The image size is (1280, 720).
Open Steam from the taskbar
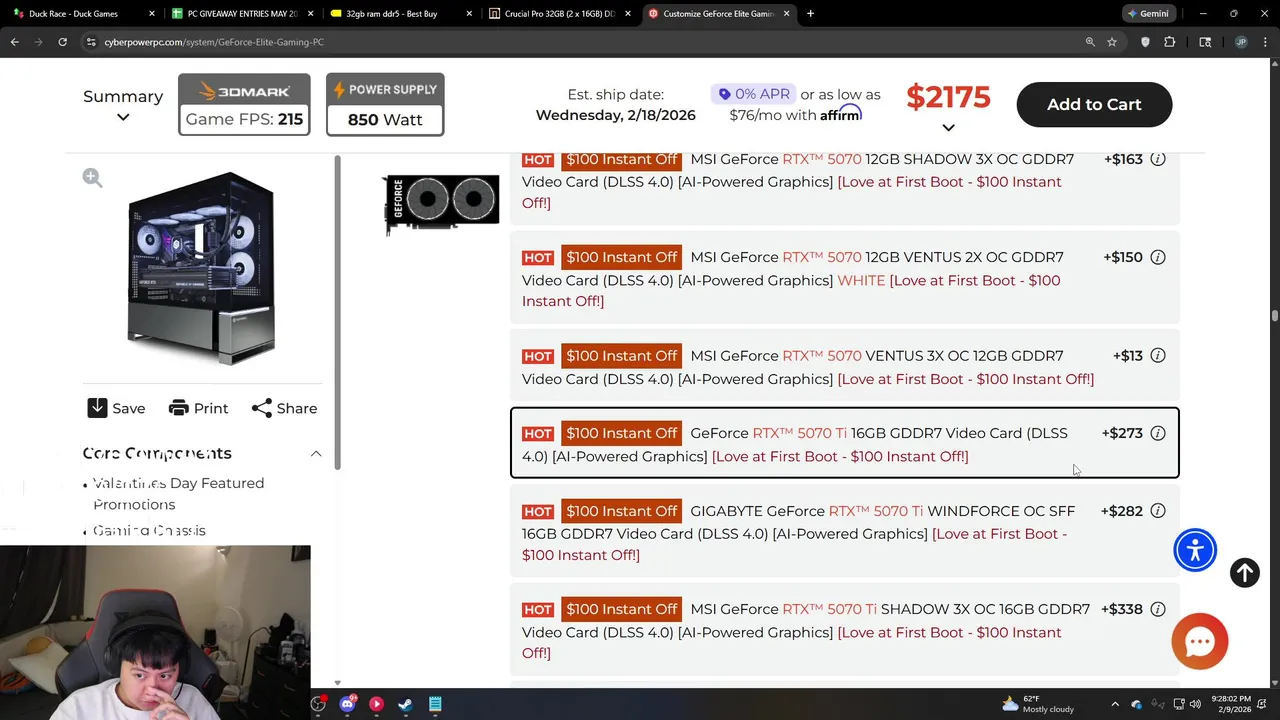405,704
